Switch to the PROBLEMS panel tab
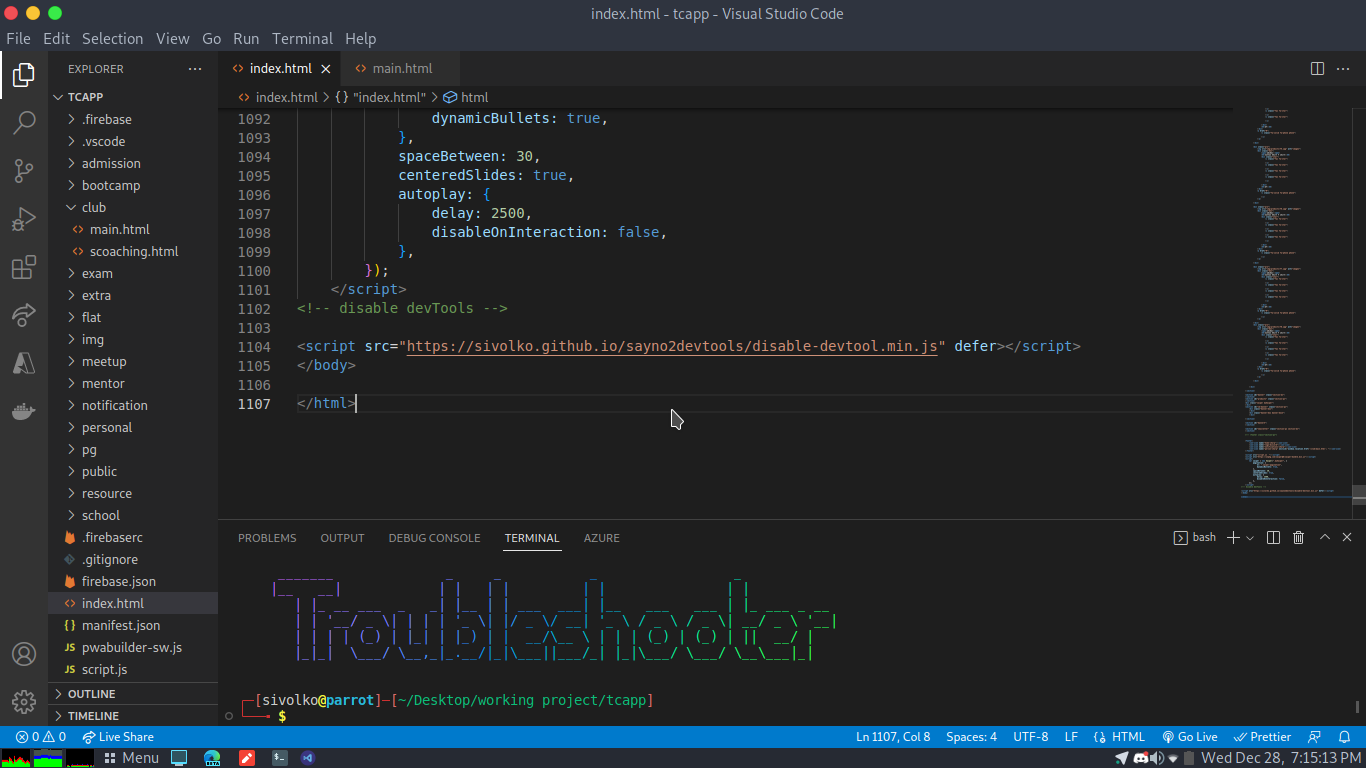1366x768 pixels. [267, 538]
